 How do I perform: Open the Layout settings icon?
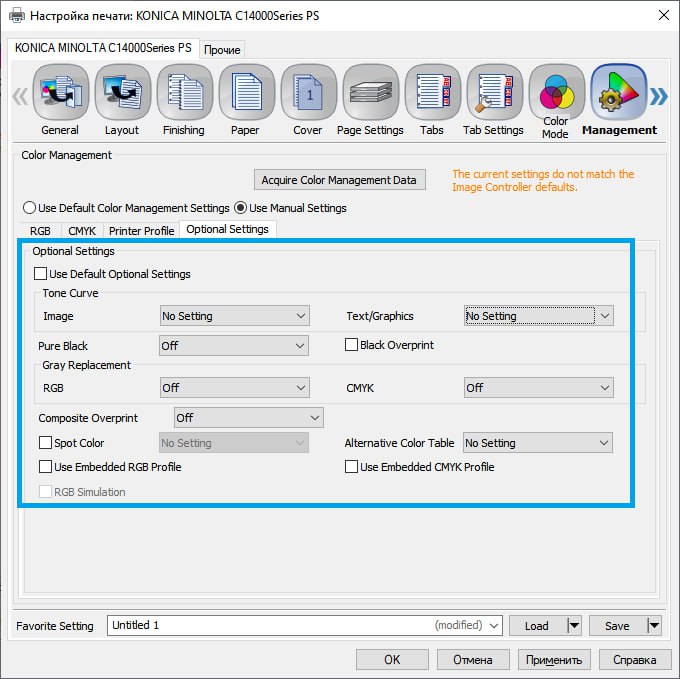[123, 92]
